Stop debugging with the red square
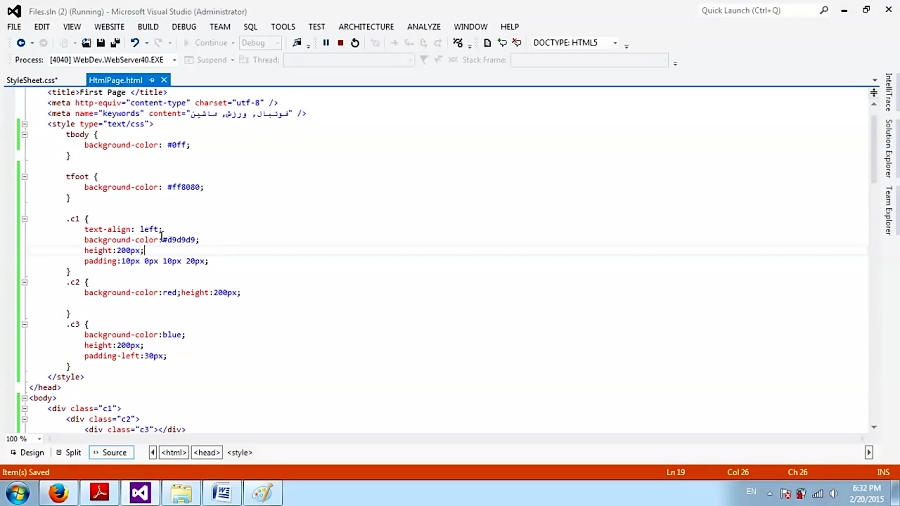900x506 pixels. 340,43
